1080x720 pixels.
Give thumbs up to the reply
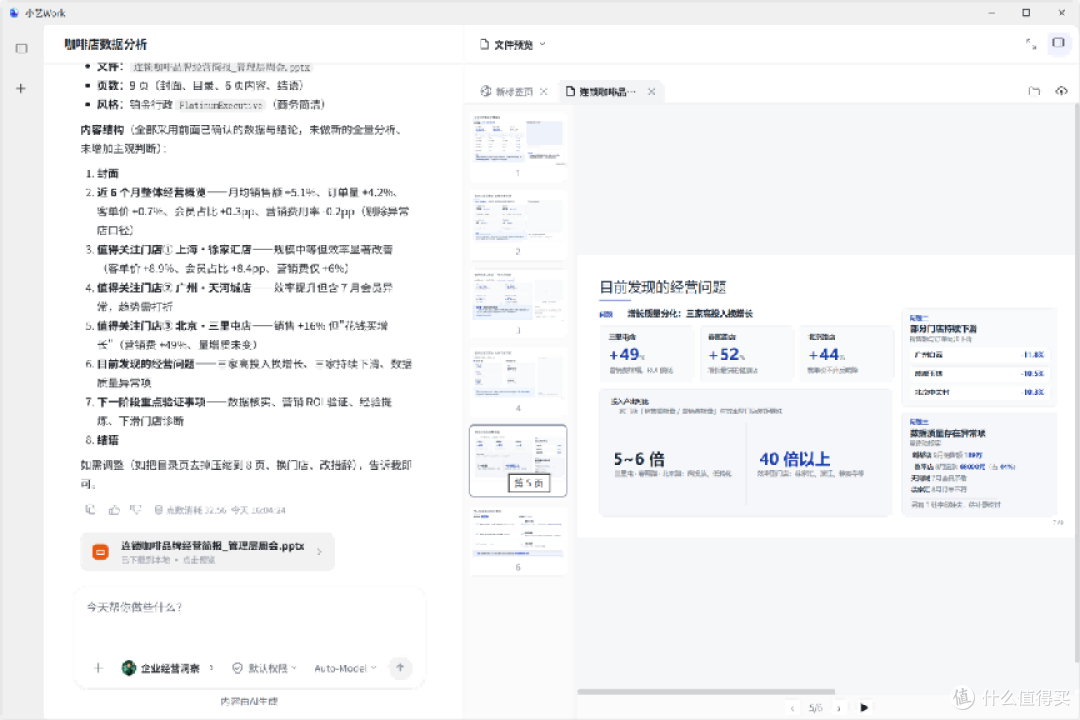pos(114,510)
